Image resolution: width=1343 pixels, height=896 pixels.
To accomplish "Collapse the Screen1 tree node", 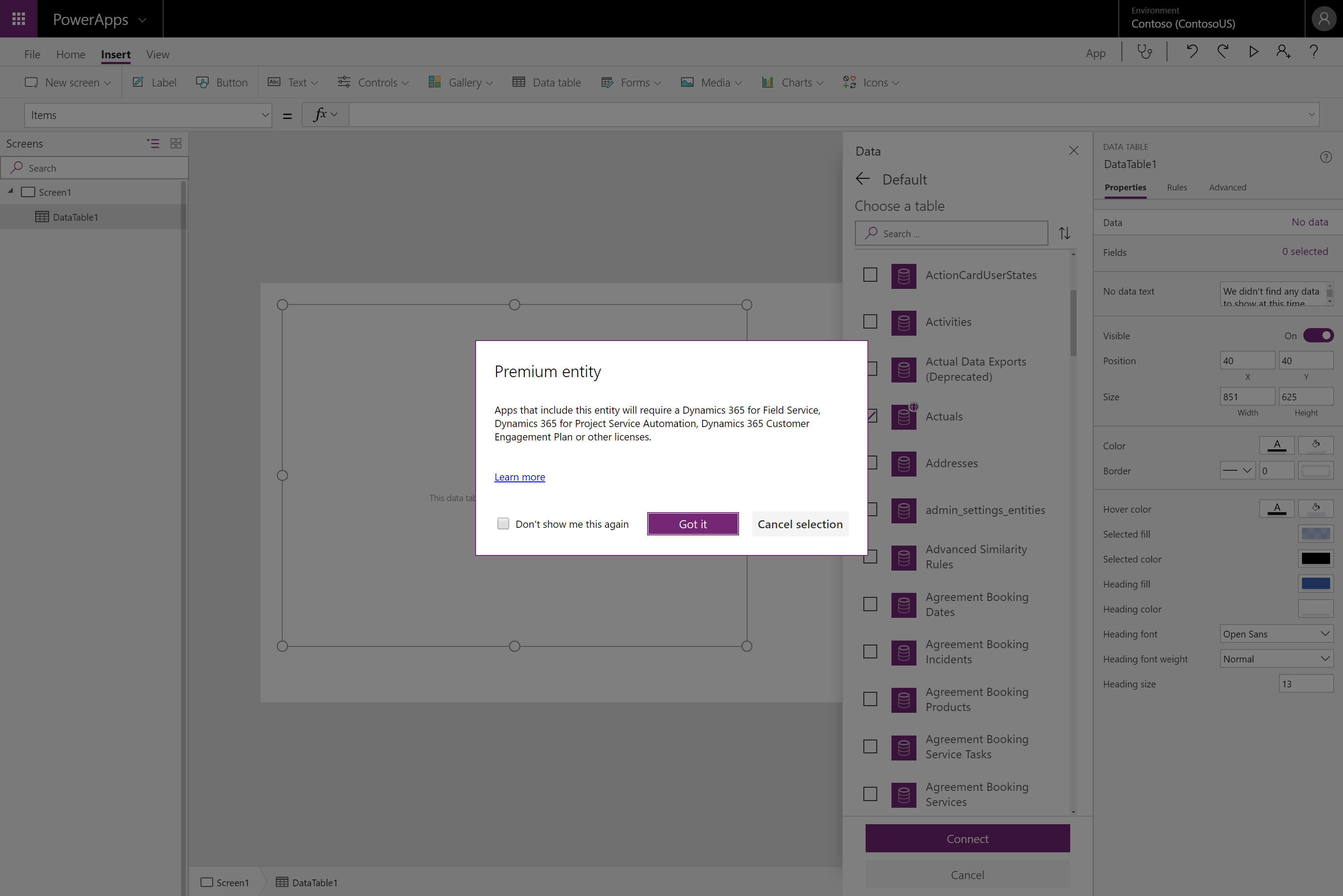I will tap(10, 191).
